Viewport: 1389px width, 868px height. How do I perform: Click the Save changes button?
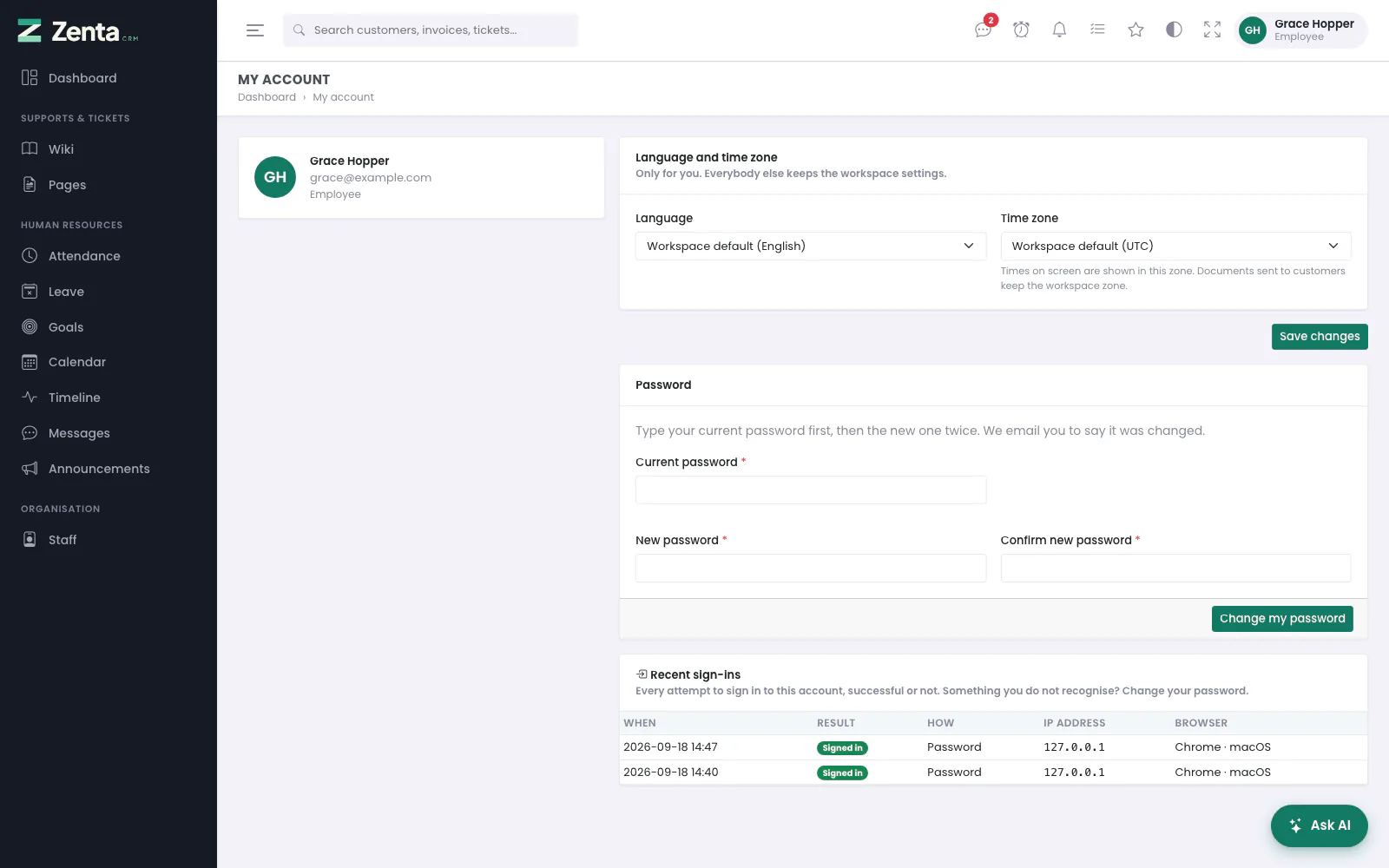tap(1320, 337)
